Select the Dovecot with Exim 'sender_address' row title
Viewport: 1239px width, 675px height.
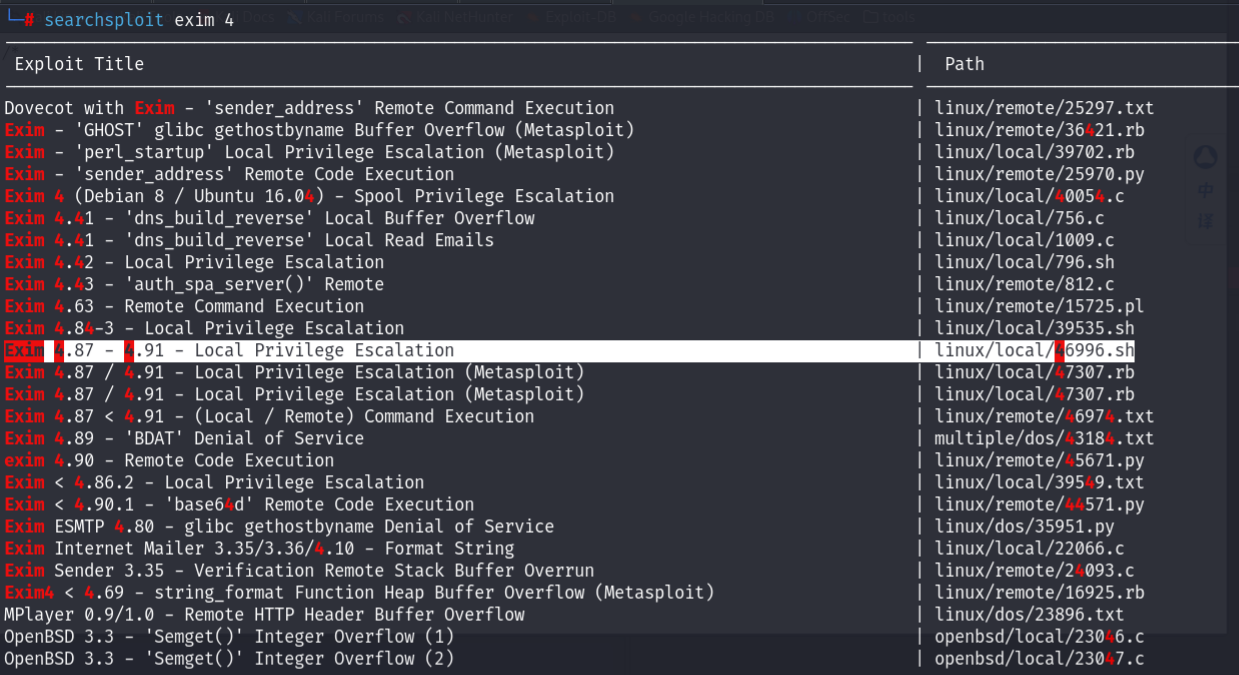[x=309, y=108]
